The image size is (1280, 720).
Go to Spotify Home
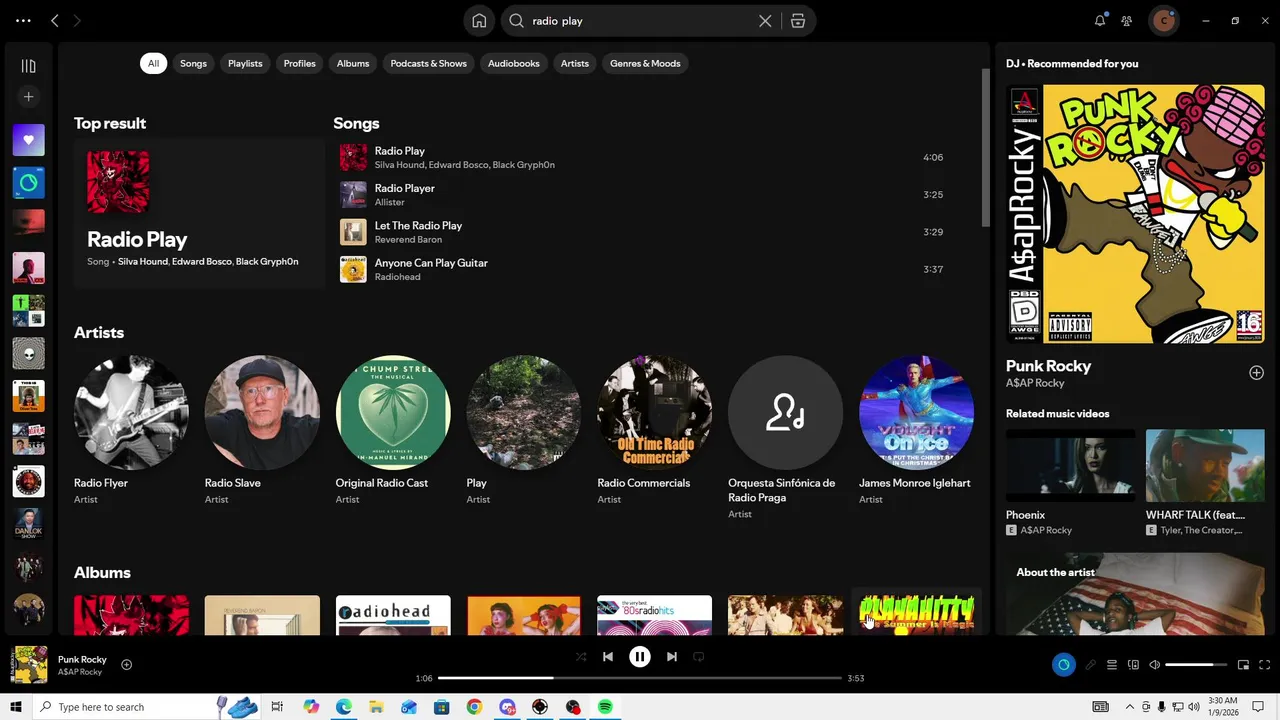point(479,21)
